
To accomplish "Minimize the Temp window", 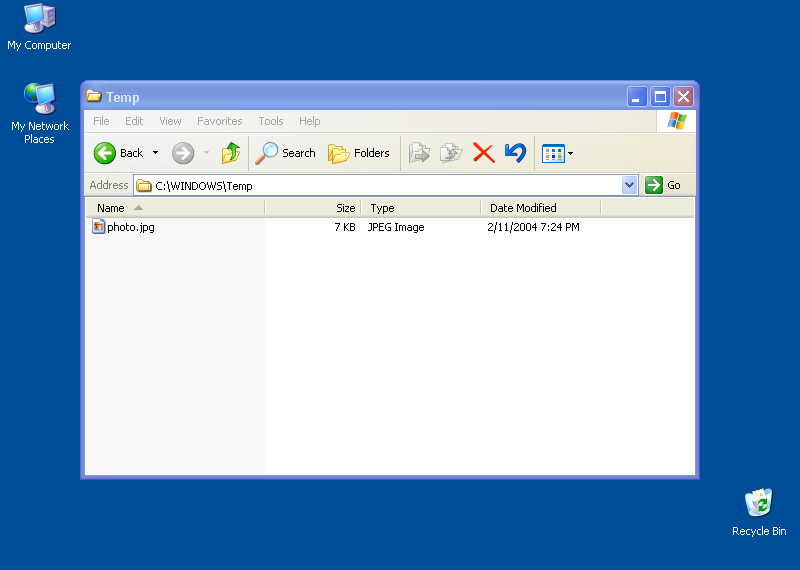I will 637,96.
